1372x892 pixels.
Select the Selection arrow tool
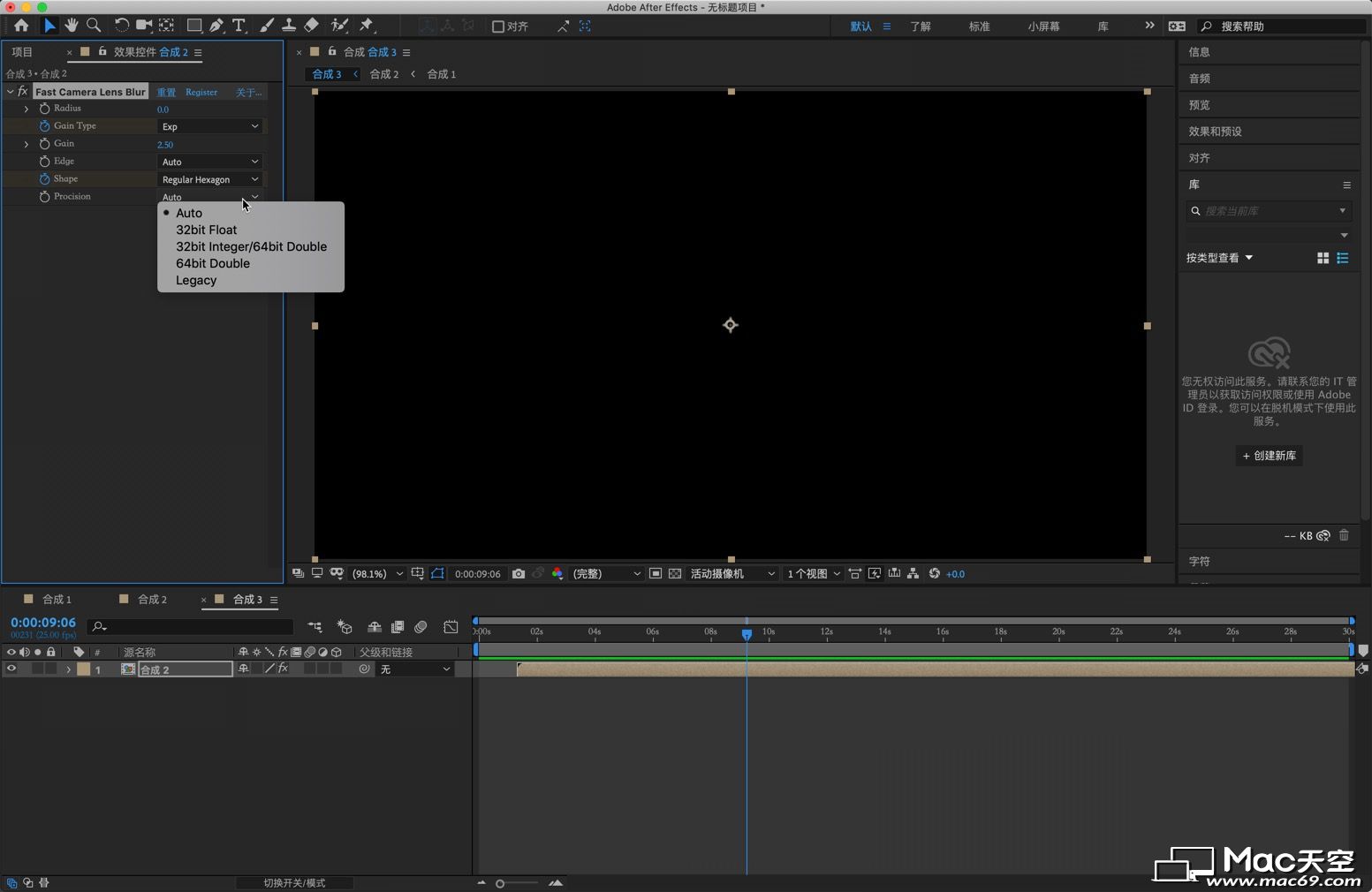click(x=49, y=26)
